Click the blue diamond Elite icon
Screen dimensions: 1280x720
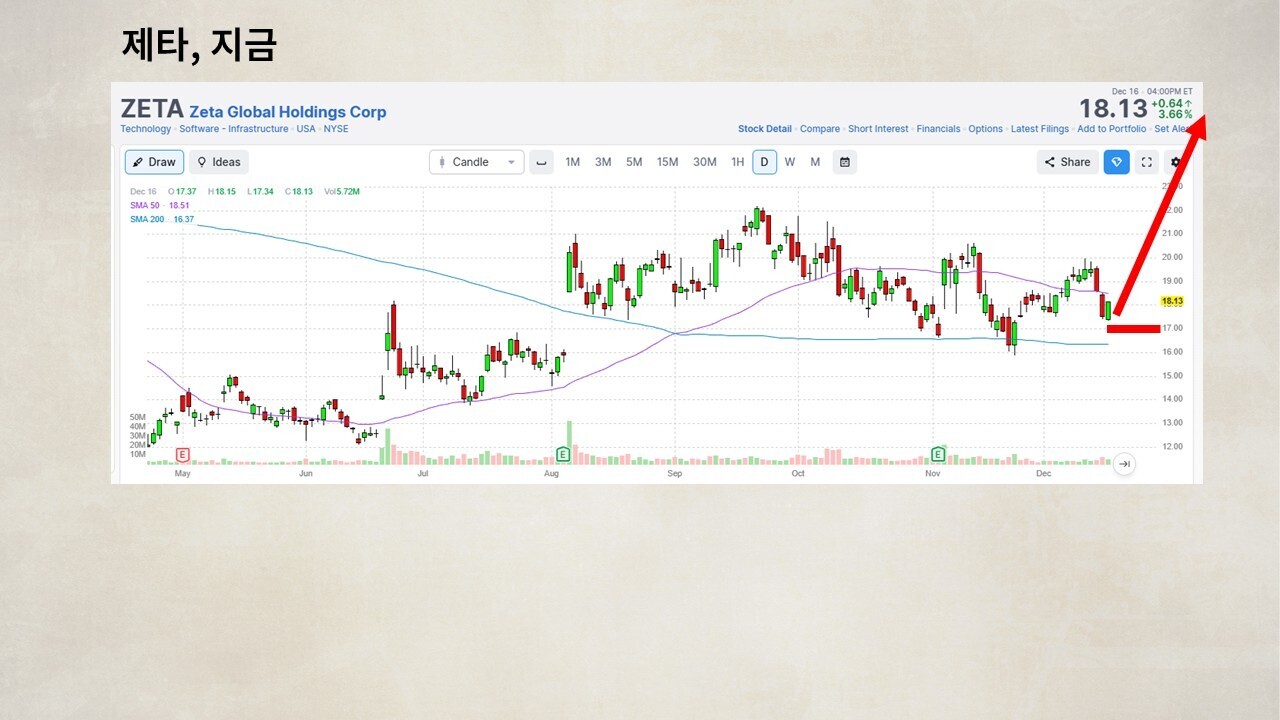coord(1117,162)
